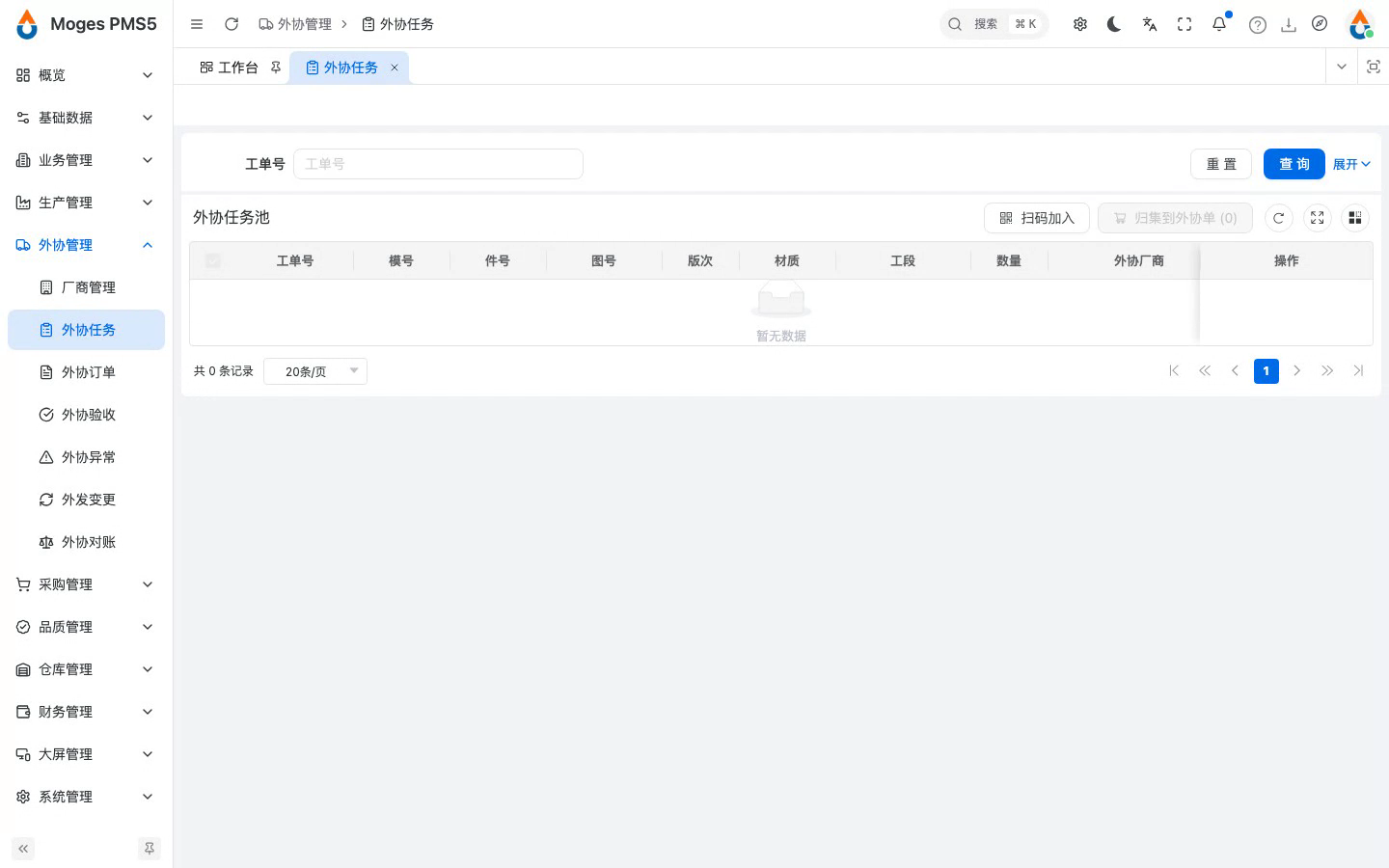Maximize the content area with the tab-bar icon
The height and width of the screenshot is (868, 1389).
tap(1374, 67)
